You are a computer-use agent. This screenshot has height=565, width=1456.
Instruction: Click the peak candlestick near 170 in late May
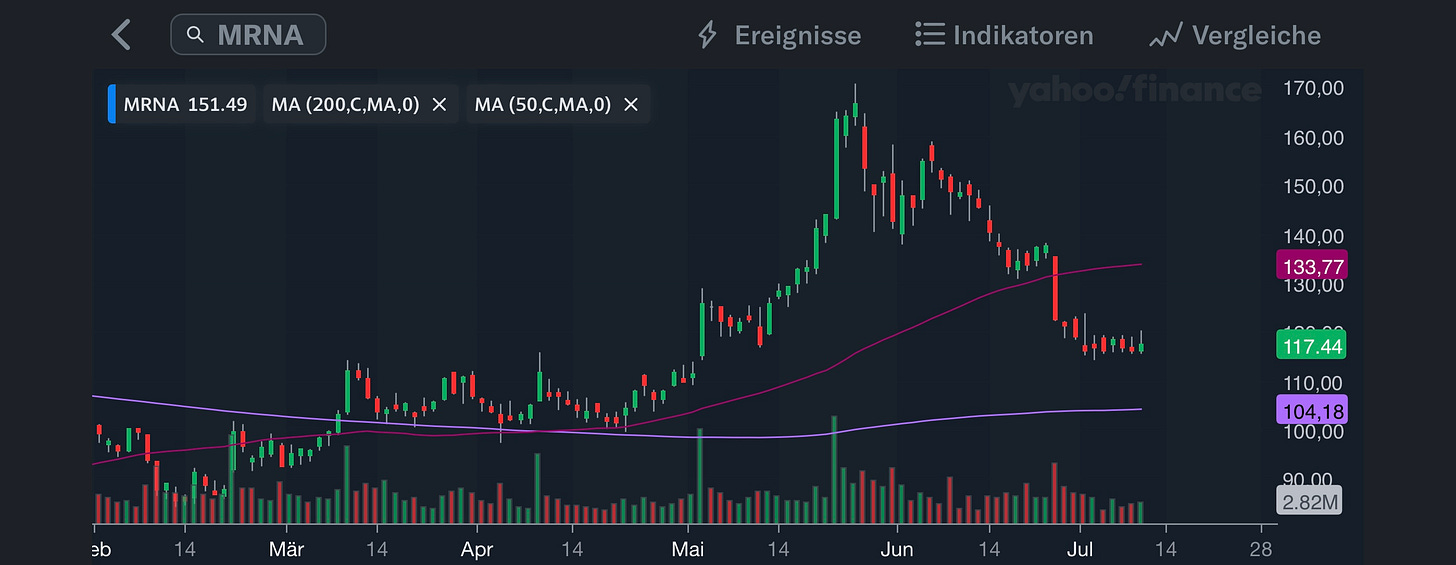tap(855, 108)
